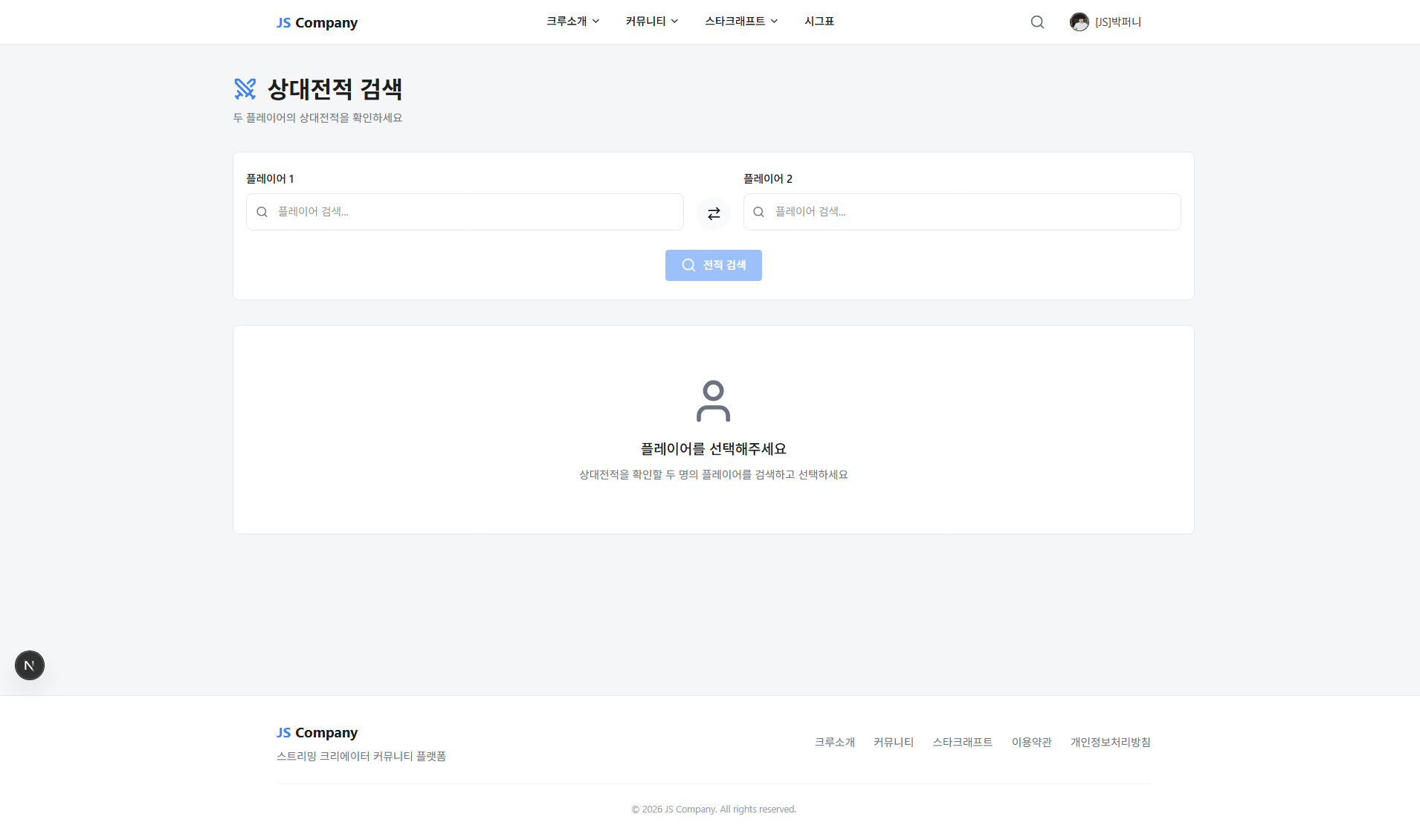Open the 시그표 menu item
The height and width of the screenshot is (840, 1420).
click(x=819, y=22)
